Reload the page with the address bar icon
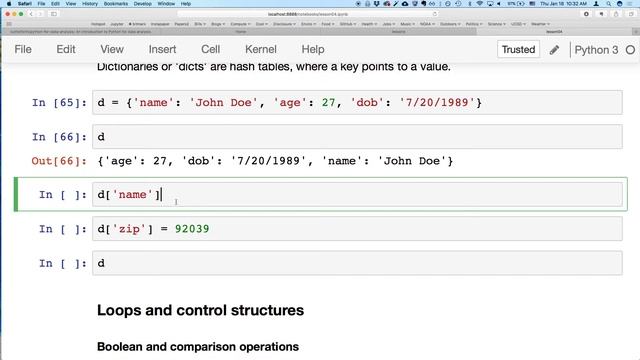This screenshot has width=640, height=360. [435, 14]
